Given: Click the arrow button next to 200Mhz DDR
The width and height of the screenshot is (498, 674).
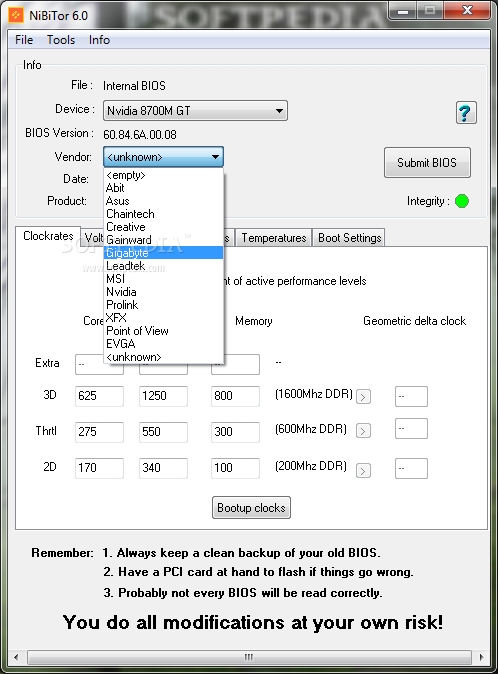Looking at the screenshot, I should click(x=363, y=471).
